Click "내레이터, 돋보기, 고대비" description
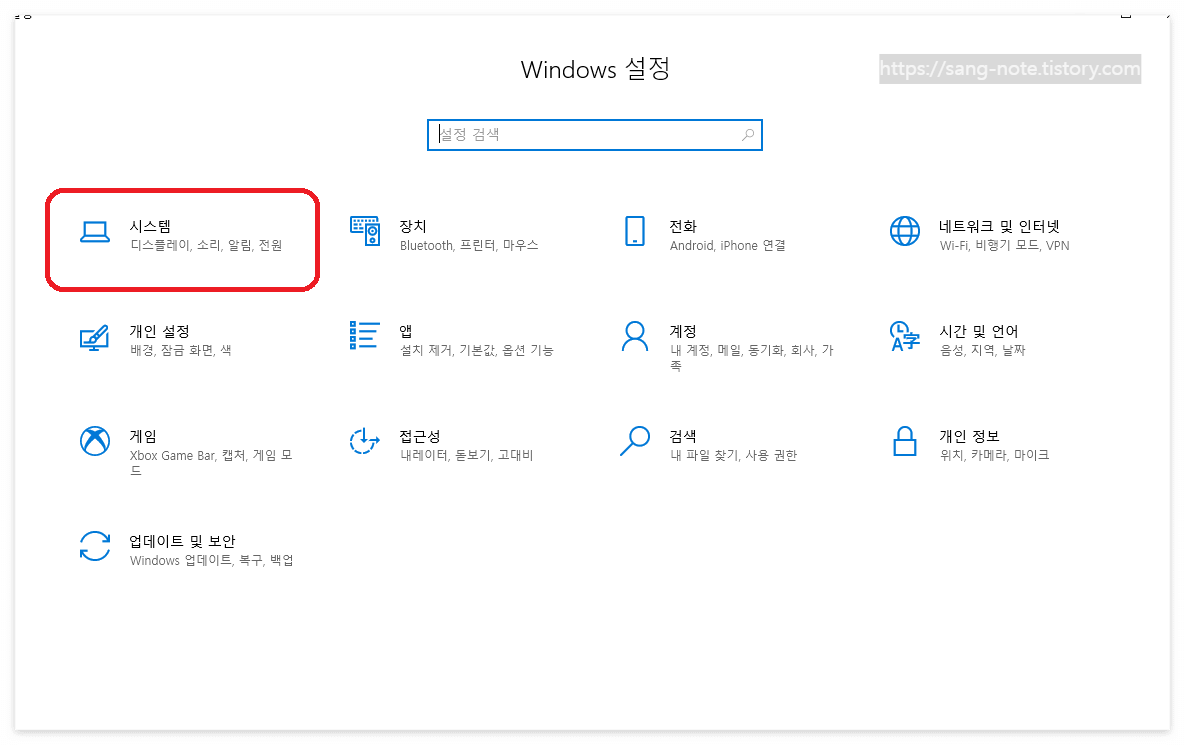The width and height of the screenshot is (1185, 745). click(x=467, y=456)
